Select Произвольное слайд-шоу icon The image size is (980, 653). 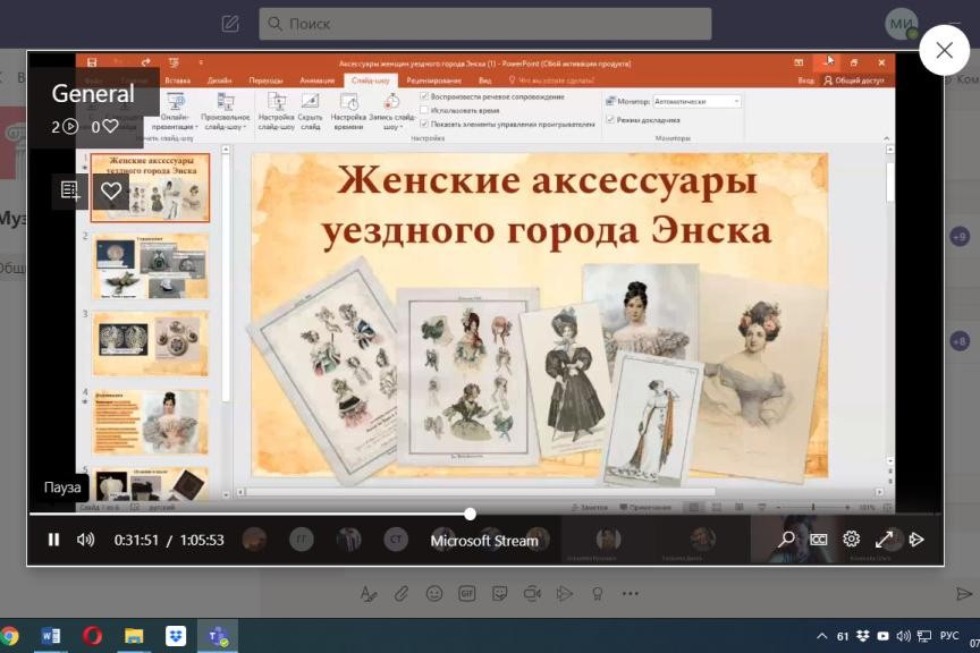pyautogui.click(x=228, y=103)
